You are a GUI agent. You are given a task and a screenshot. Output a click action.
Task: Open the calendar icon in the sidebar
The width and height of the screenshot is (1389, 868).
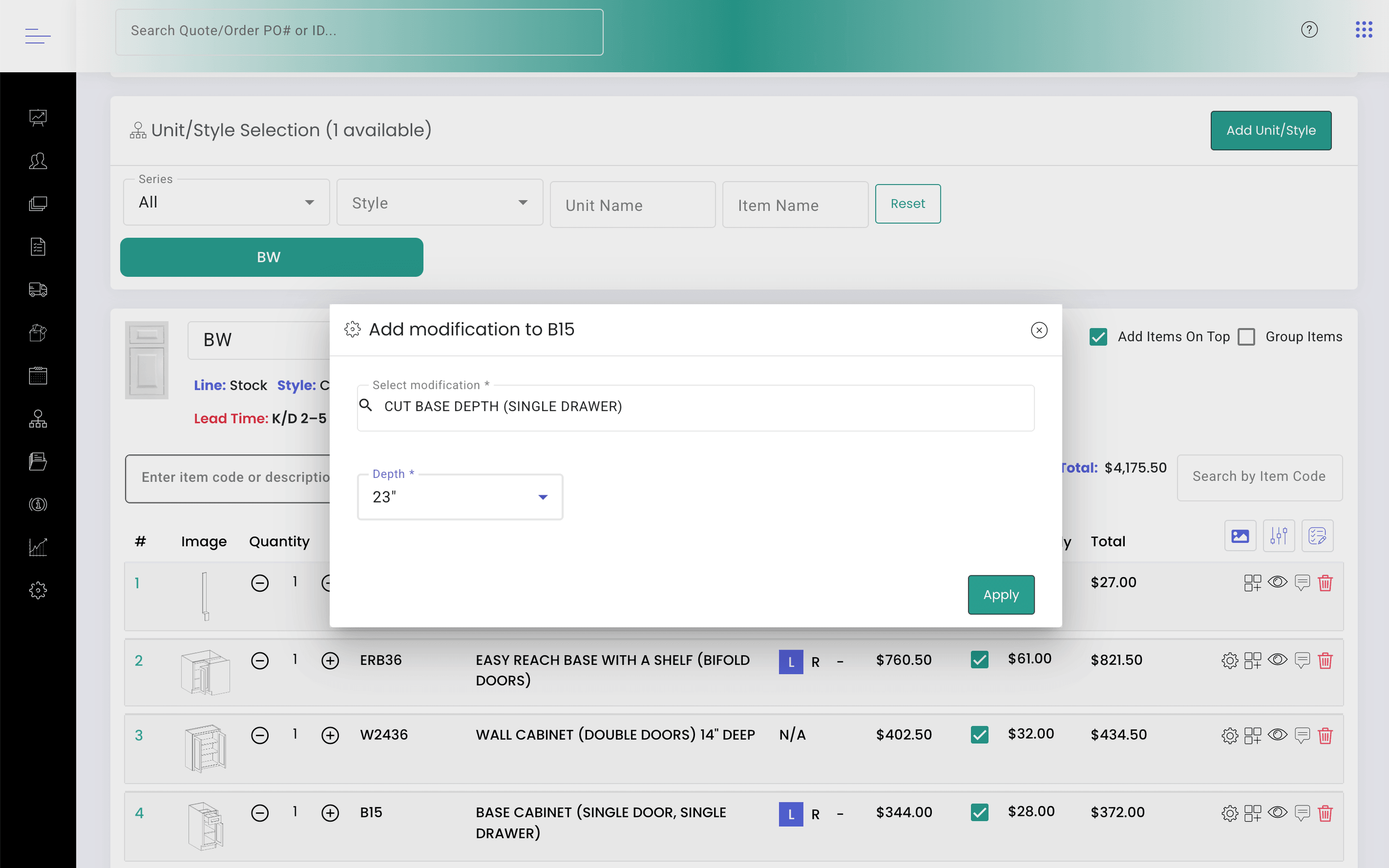tap(38, 376)
